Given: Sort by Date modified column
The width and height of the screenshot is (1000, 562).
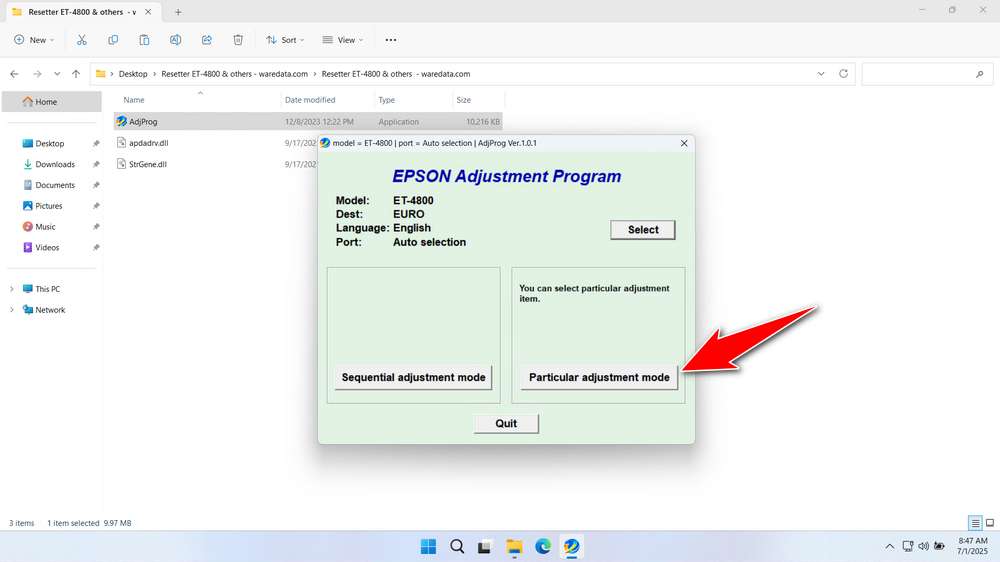Looking at the screenshot, I should tap(310, 100).
